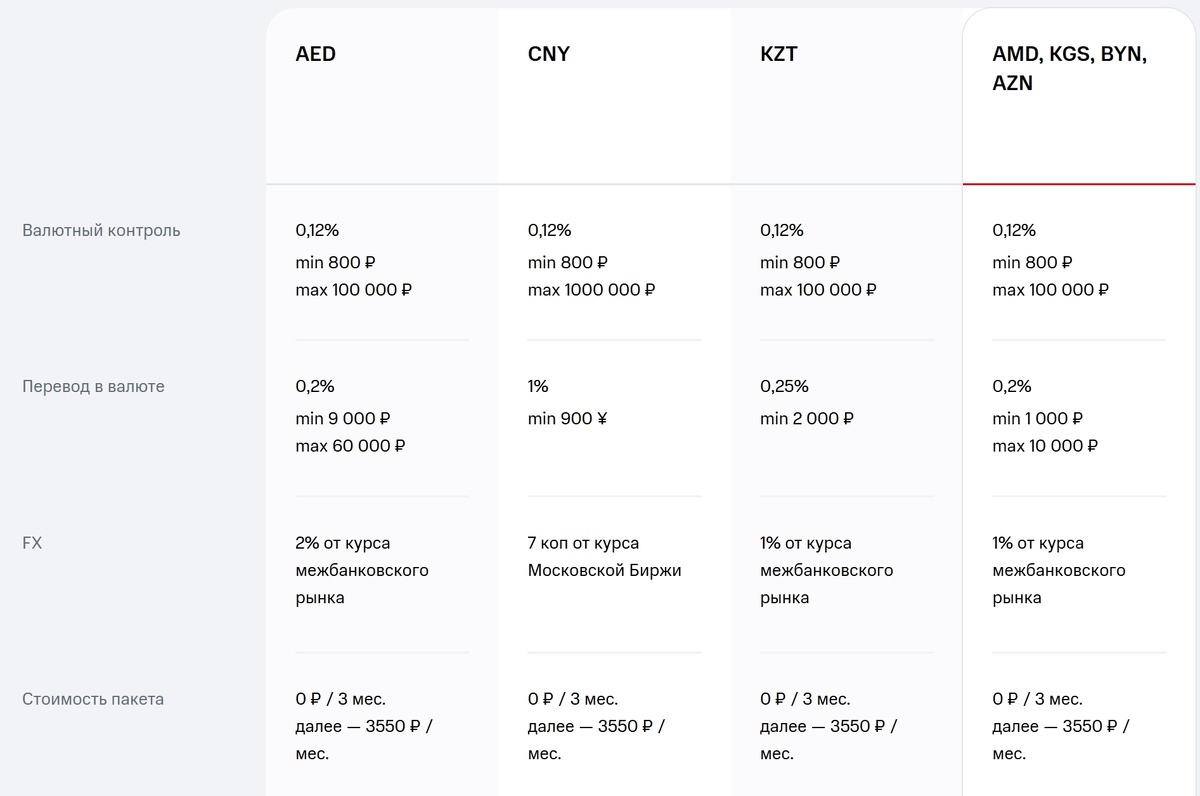
Task: Select the CNY column header
Action: pos(548,55)
